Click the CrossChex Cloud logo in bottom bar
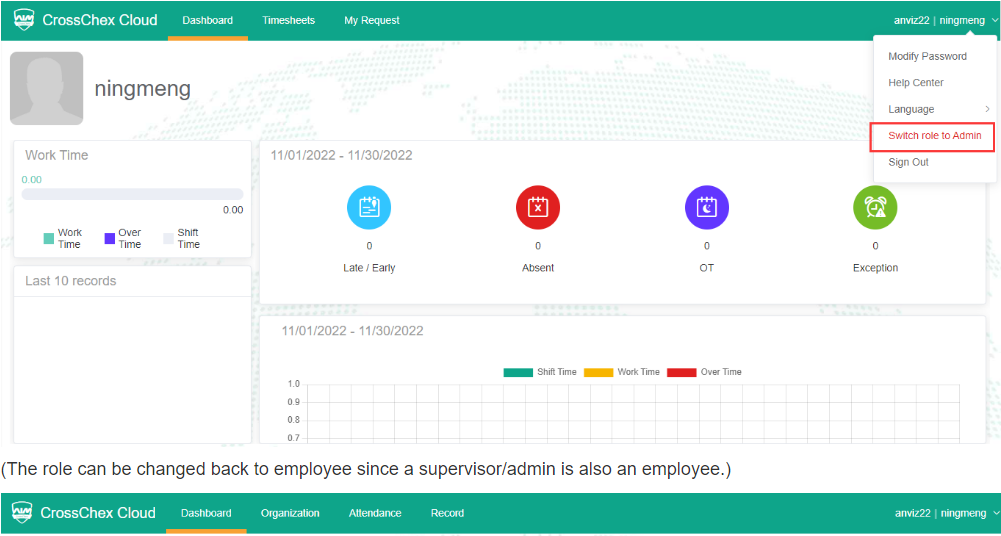 coord(84,513)
